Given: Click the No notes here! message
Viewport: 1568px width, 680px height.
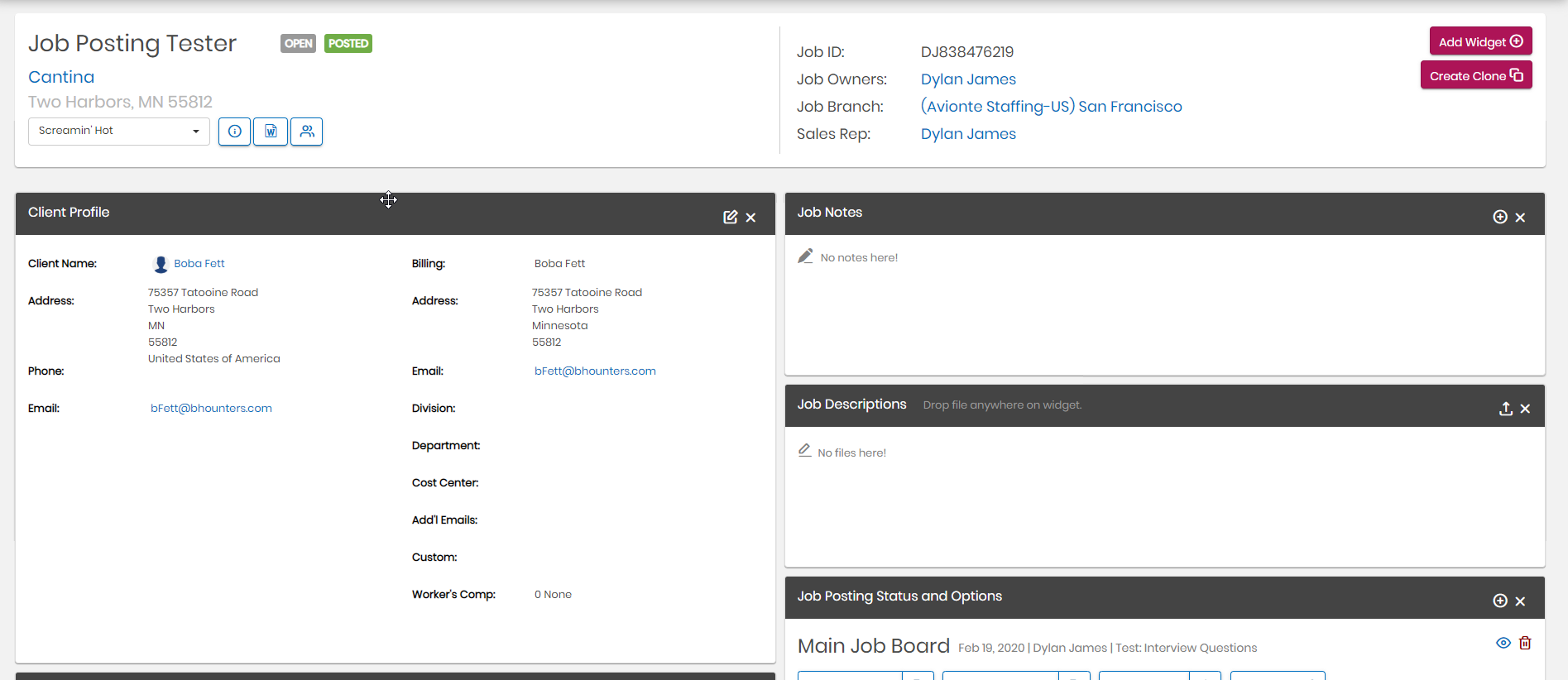Looking at the screenshot, I should click(x=859, y=258).
